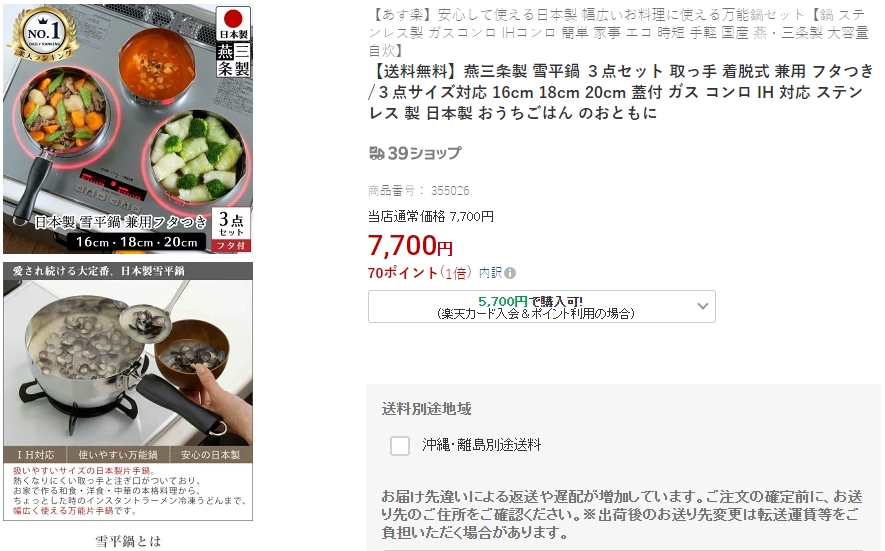Click the 燕三条製 label badge
Image resolution: width=885 pixels, height=551 pixels.
pyautogui.click(x=233, y=60)
